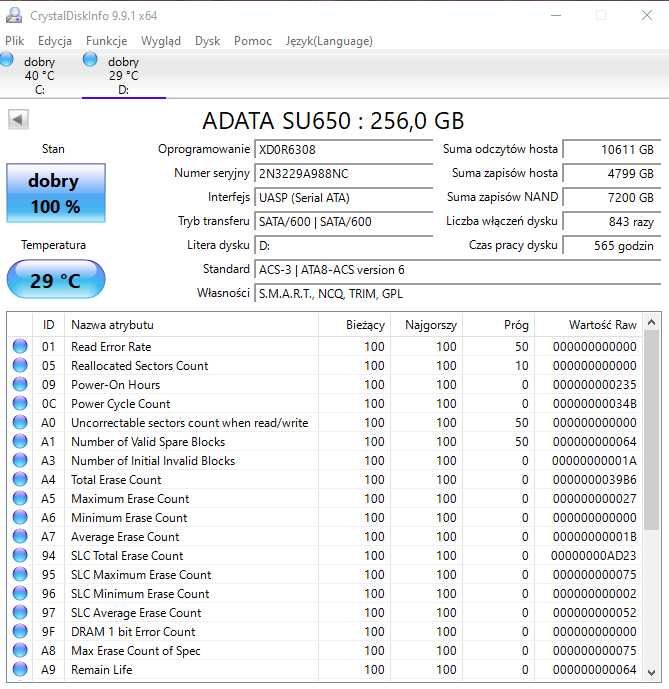Click status icon for Minimum Erase Count row A6
Viewport: 669px width, 689px height.
(x=20, y=517)
